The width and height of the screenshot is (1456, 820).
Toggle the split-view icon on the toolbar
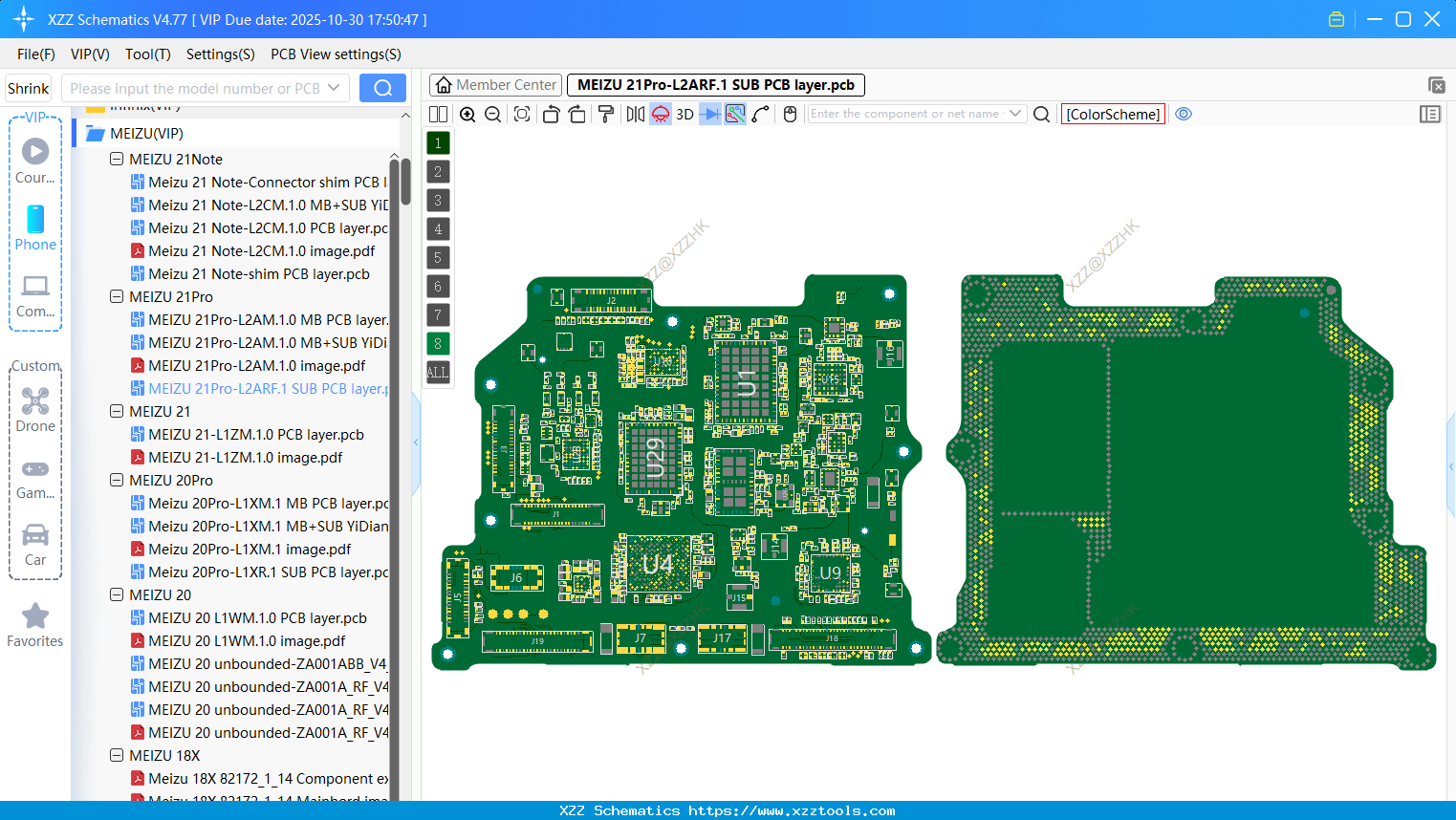pos(437,114)
